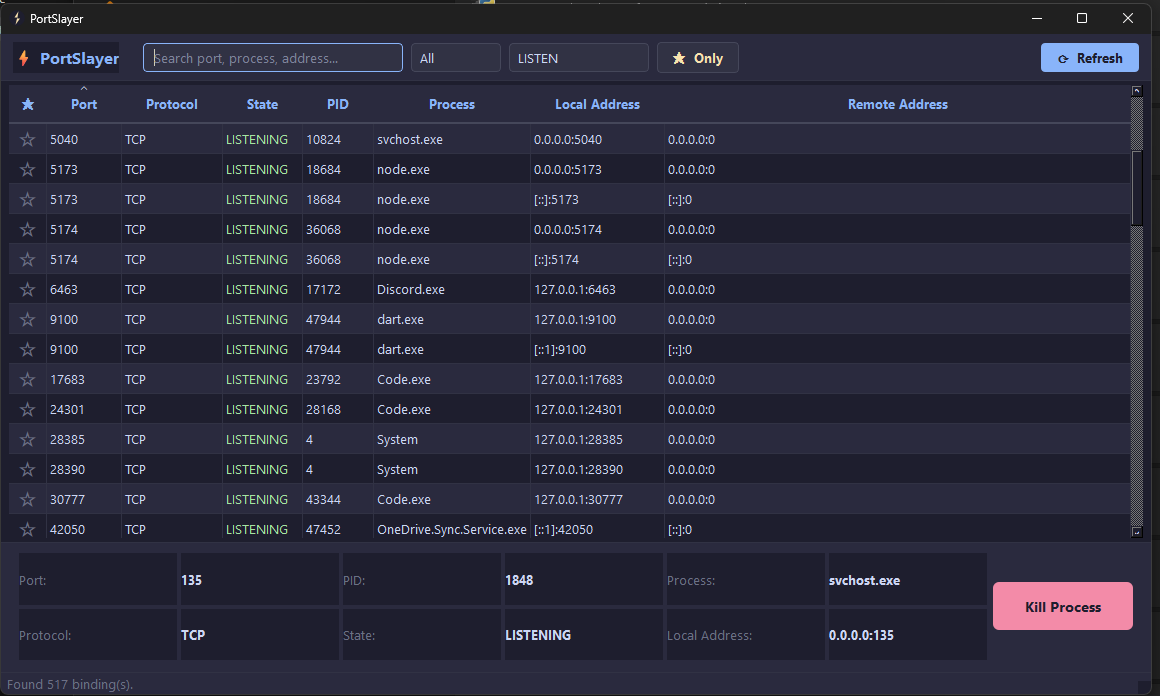Star the dart.exe row with address 127.0.0.1:9100

click(x=27, y=320)
